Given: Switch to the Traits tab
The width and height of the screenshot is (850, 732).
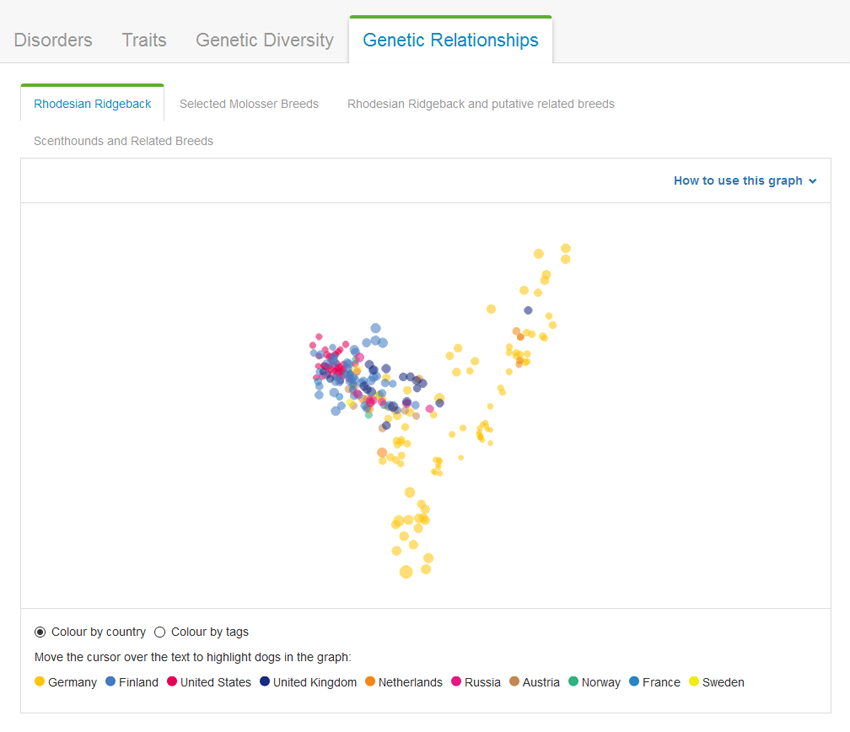Looking at the screenshot, I should click(144, 40).
